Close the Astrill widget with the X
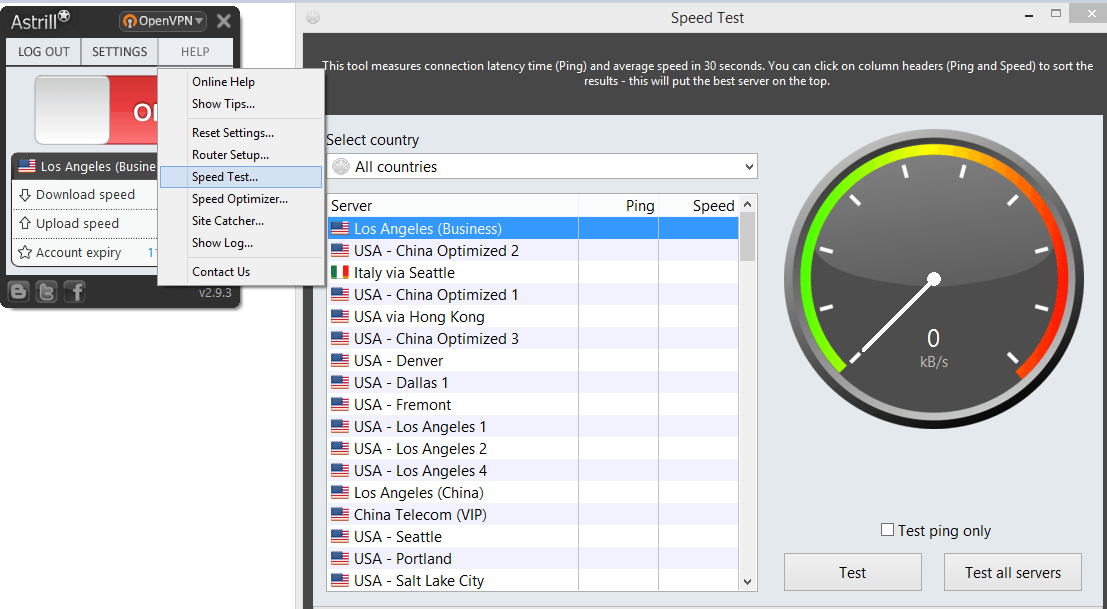 pyautogui.click(x=224, y=21)
